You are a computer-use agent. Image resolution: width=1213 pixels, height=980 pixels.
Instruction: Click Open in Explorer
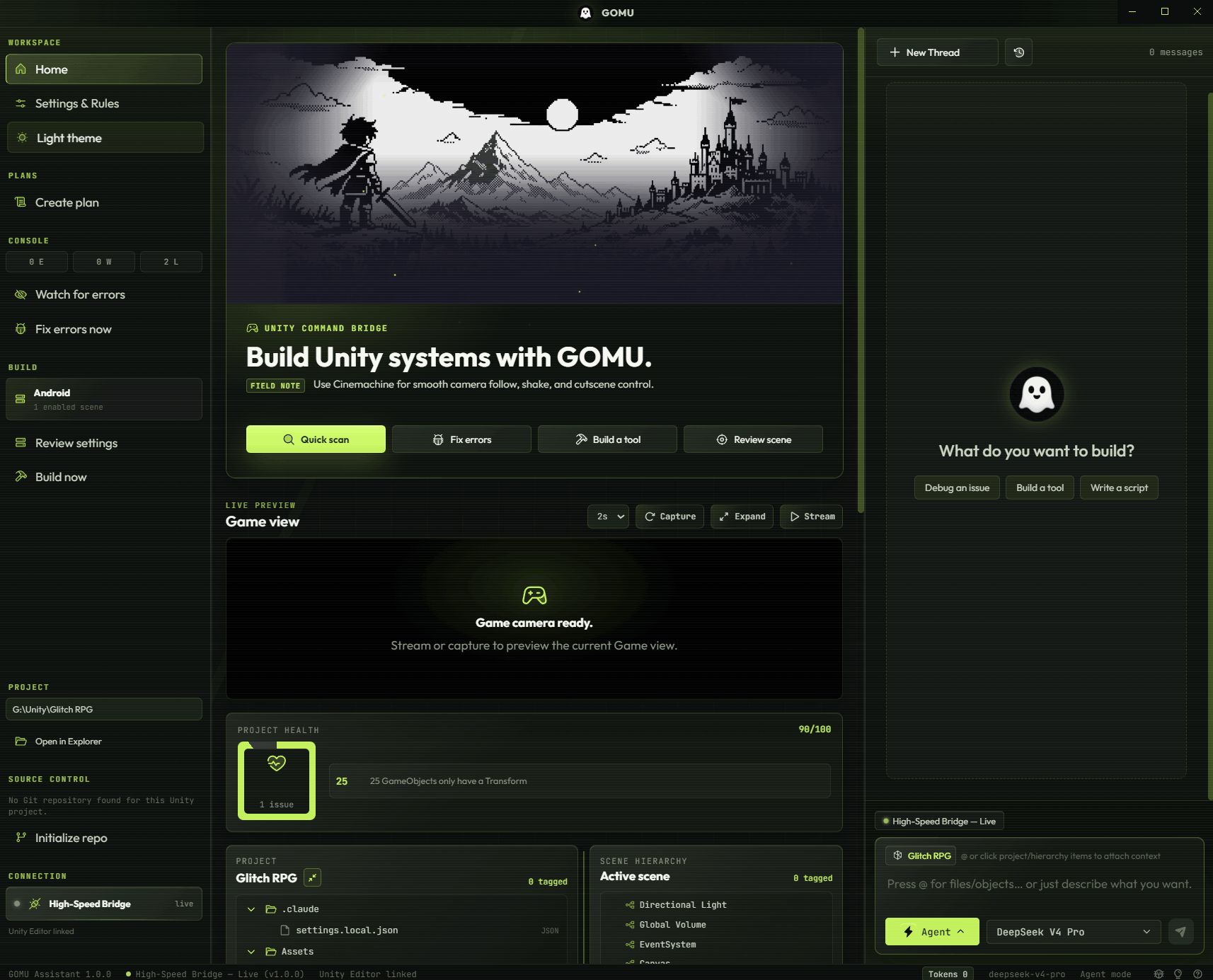(x=104, y=742)
